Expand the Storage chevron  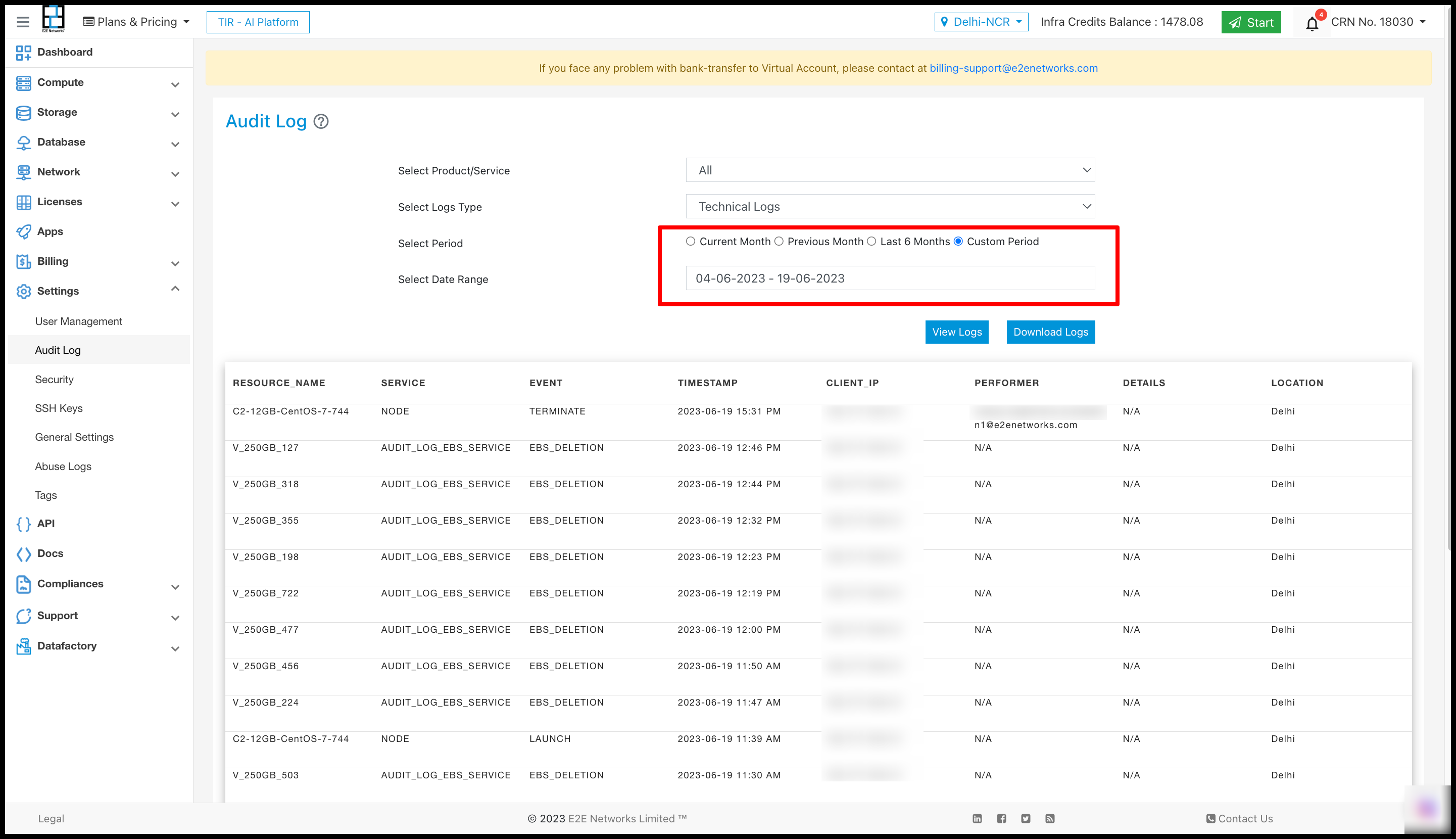pyautogui.click(x=175, y=115)
